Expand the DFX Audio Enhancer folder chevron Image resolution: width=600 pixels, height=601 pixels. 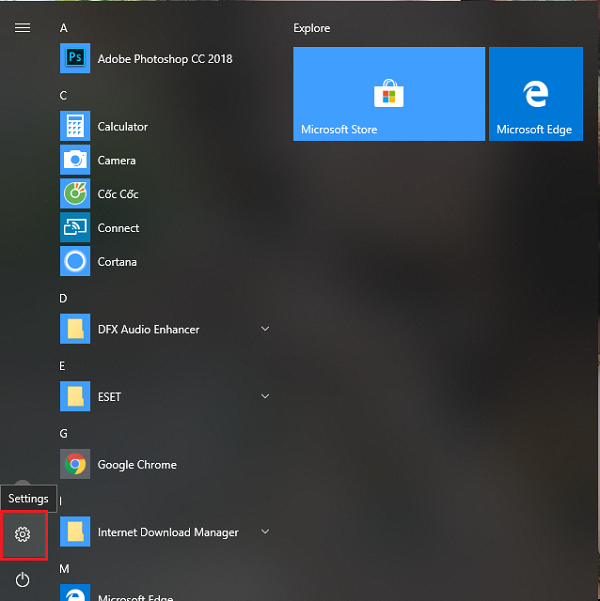click(x=265, y=329)
